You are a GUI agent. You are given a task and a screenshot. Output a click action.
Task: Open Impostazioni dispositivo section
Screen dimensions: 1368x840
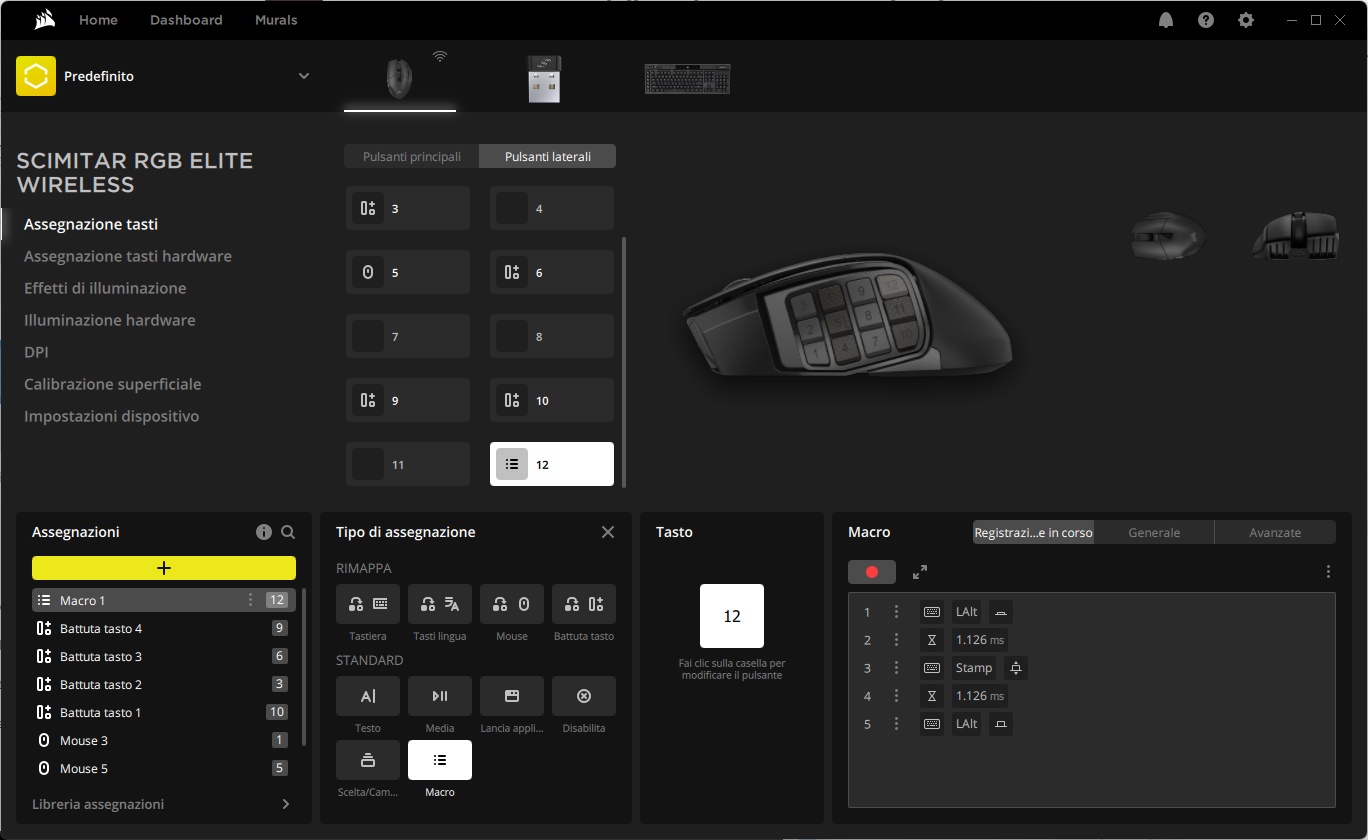click(112, 416)
